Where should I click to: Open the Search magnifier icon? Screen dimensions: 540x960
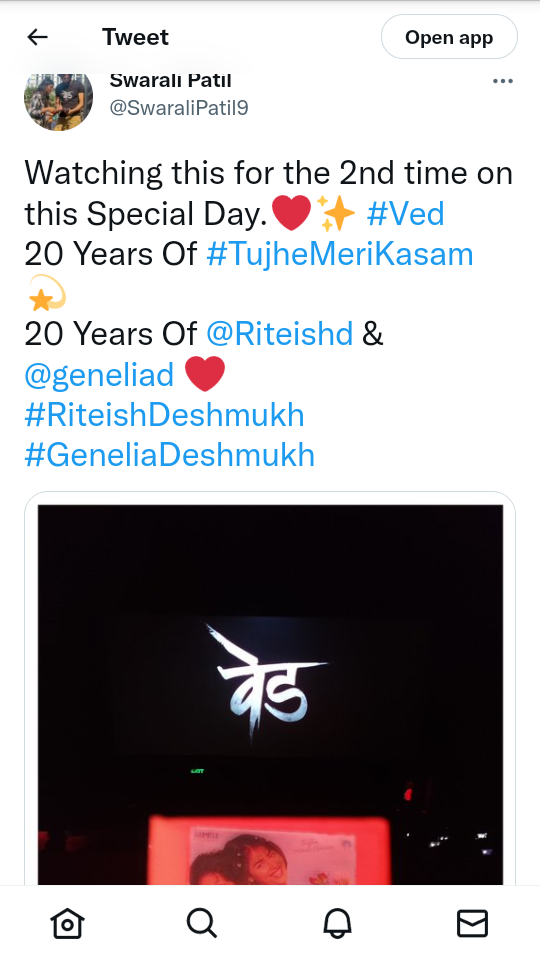pyautogui.click(x=202, y=923)
